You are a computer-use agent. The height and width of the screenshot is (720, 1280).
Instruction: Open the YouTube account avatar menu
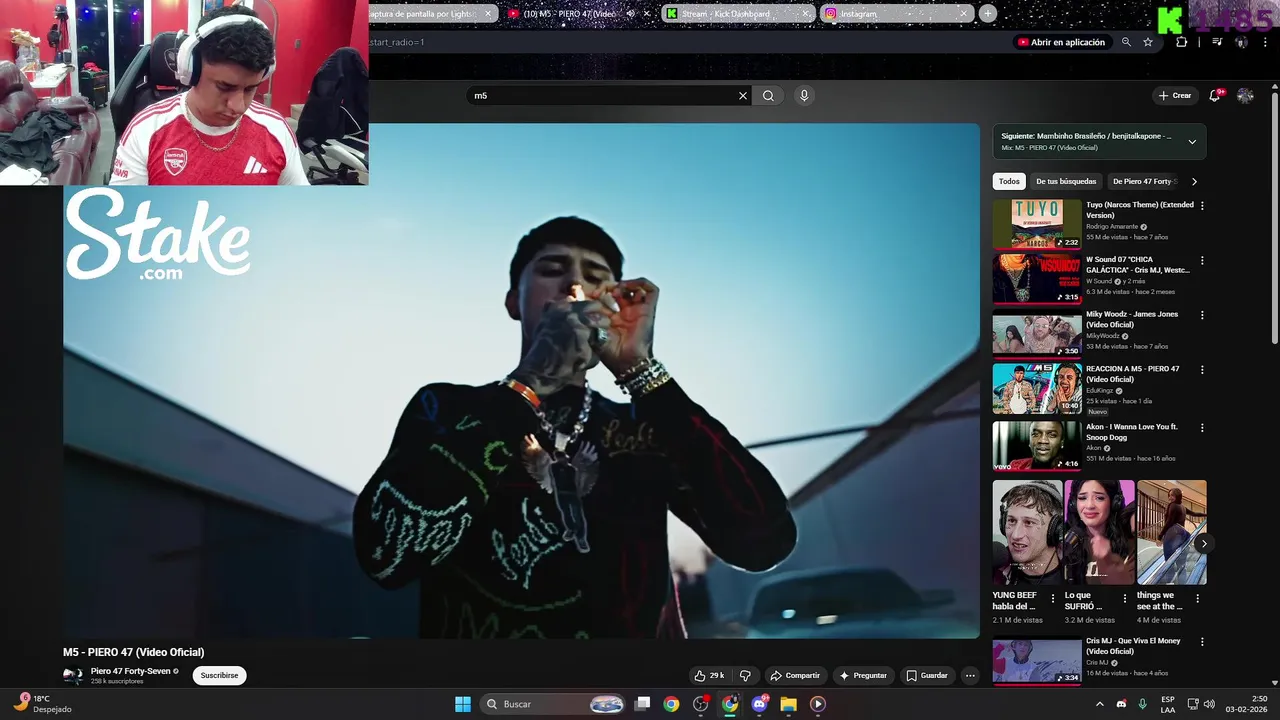(1245, 96)
